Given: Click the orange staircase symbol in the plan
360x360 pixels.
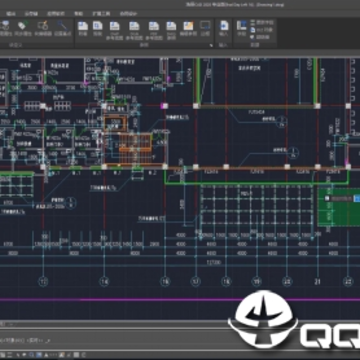Looking at the screenshot, I should pos(136,148).
